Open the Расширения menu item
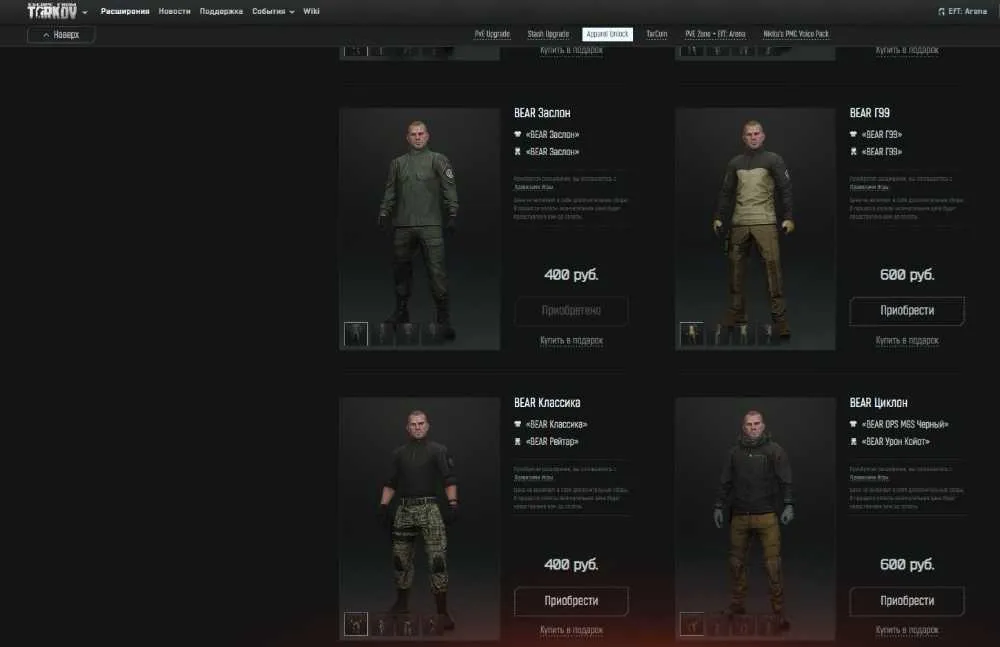Image resolution: width=1000 pixels, height=647 pixels. (x=125, y=11)
